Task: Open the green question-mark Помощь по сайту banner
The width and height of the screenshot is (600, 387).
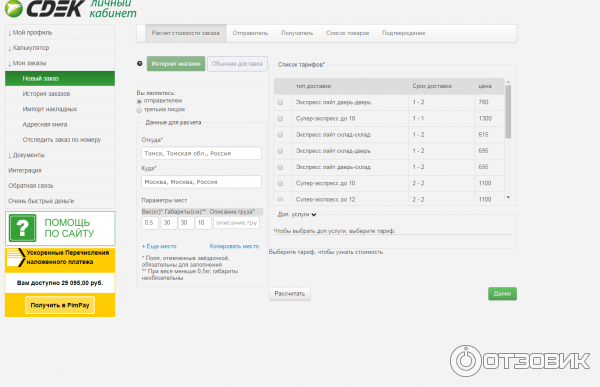Action: (60, 228)
